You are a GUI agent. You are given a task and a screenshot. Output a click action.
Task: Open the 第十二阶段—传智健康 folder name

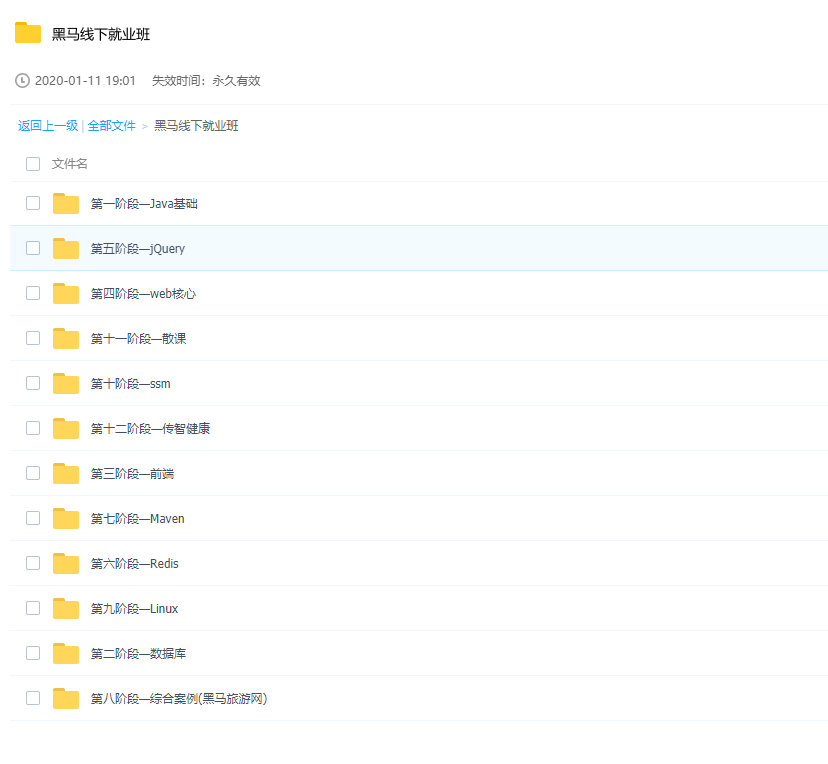(x=150, y=429)
